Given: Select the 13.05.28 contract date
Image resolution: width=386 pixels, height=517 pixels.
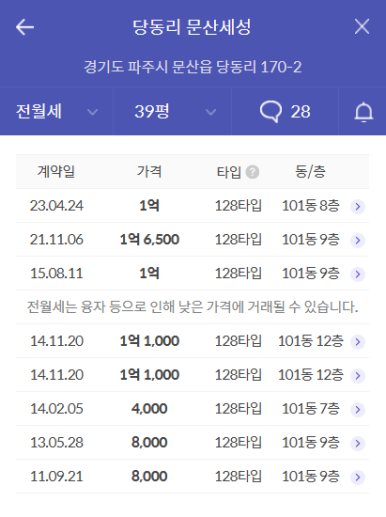Looking at the screenshot, I should coord(57,443).
